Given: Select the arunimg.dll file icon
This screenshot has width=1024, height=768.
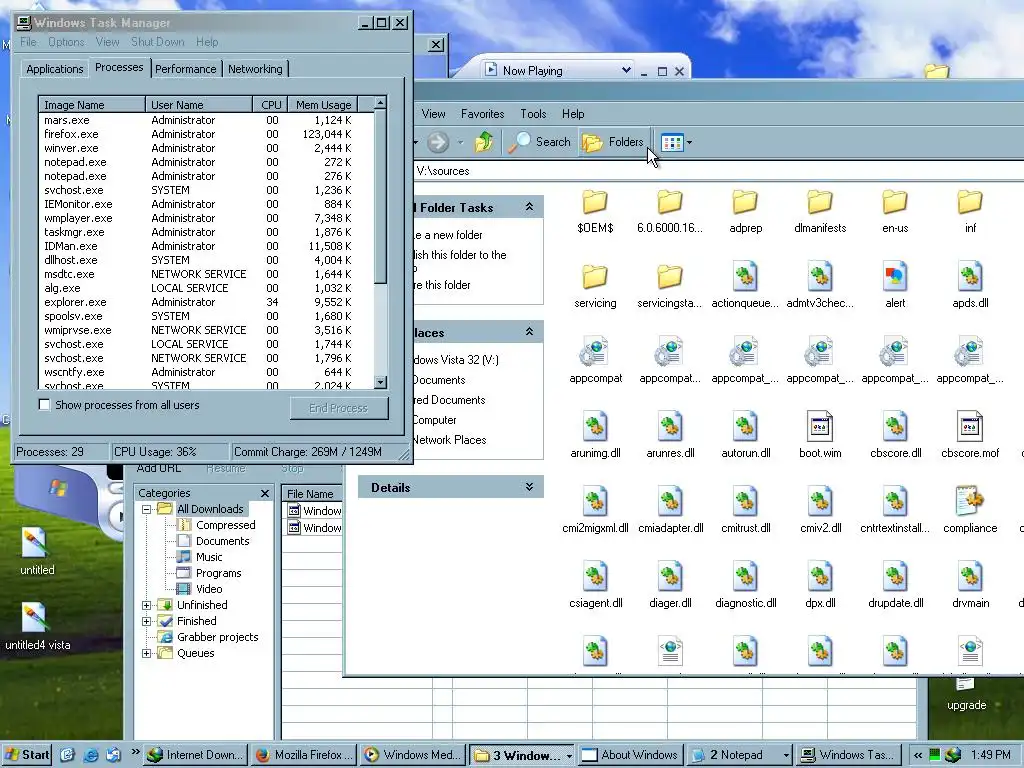Looking at the screenshot, I should tap(595, 427).
